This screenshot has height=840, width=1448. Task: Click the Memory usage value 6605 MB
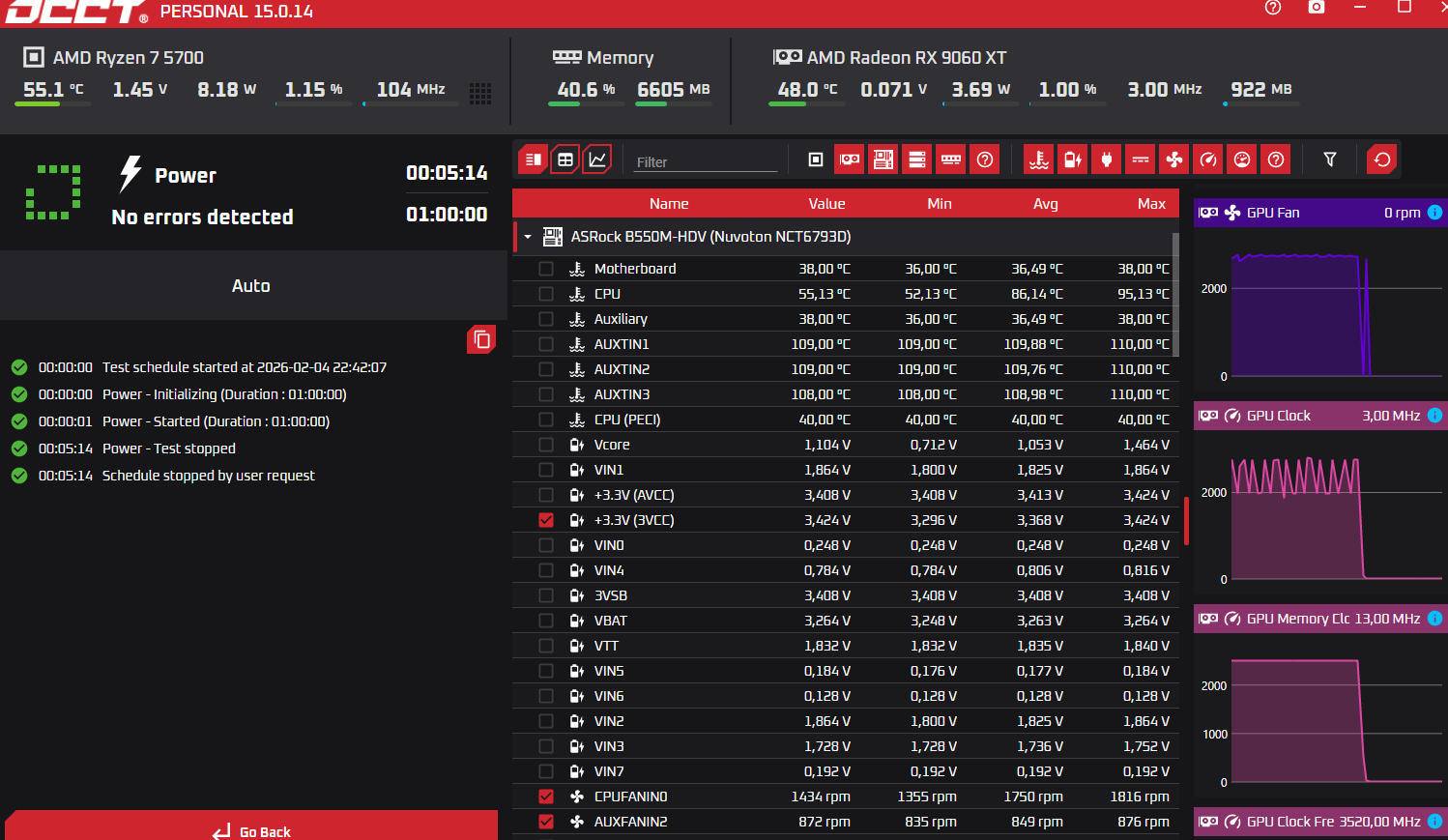click(674, 90)
